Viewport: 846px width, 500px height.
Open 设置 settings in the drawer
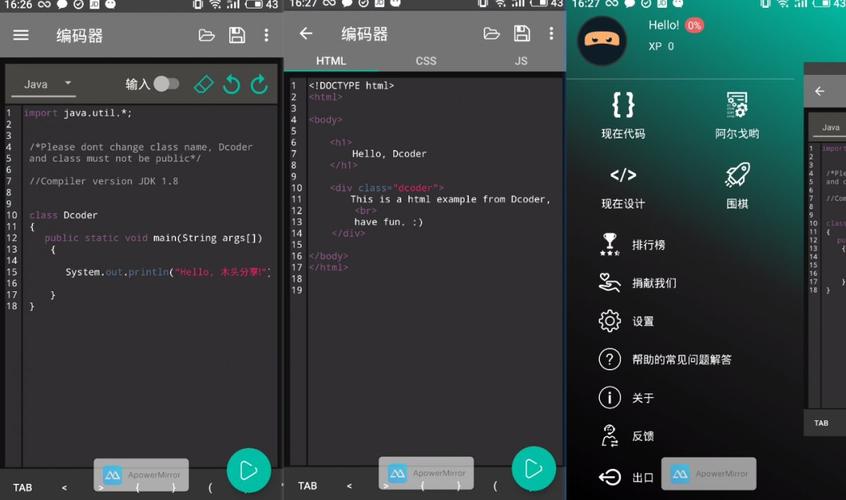point(642,321)
